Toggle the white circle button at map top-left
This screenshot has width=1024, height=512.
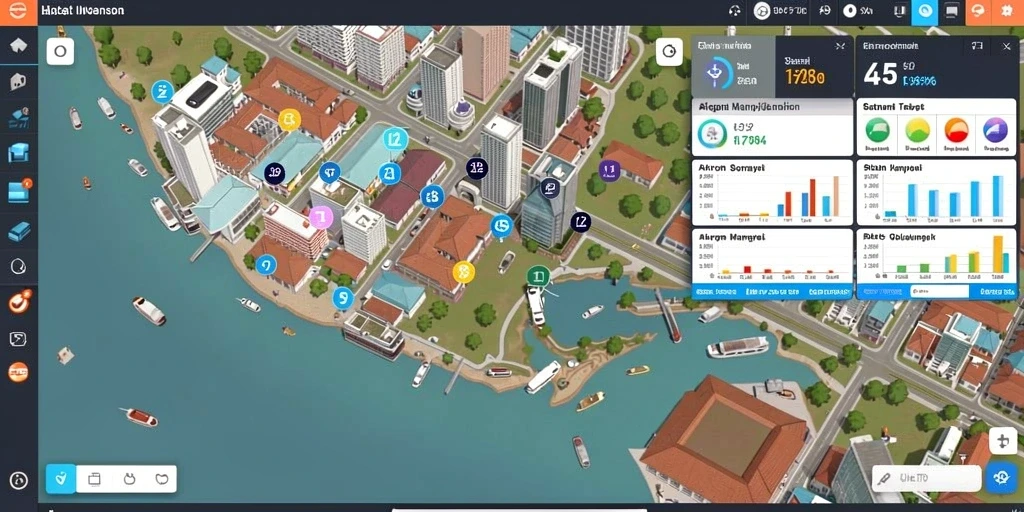(60, 51)
